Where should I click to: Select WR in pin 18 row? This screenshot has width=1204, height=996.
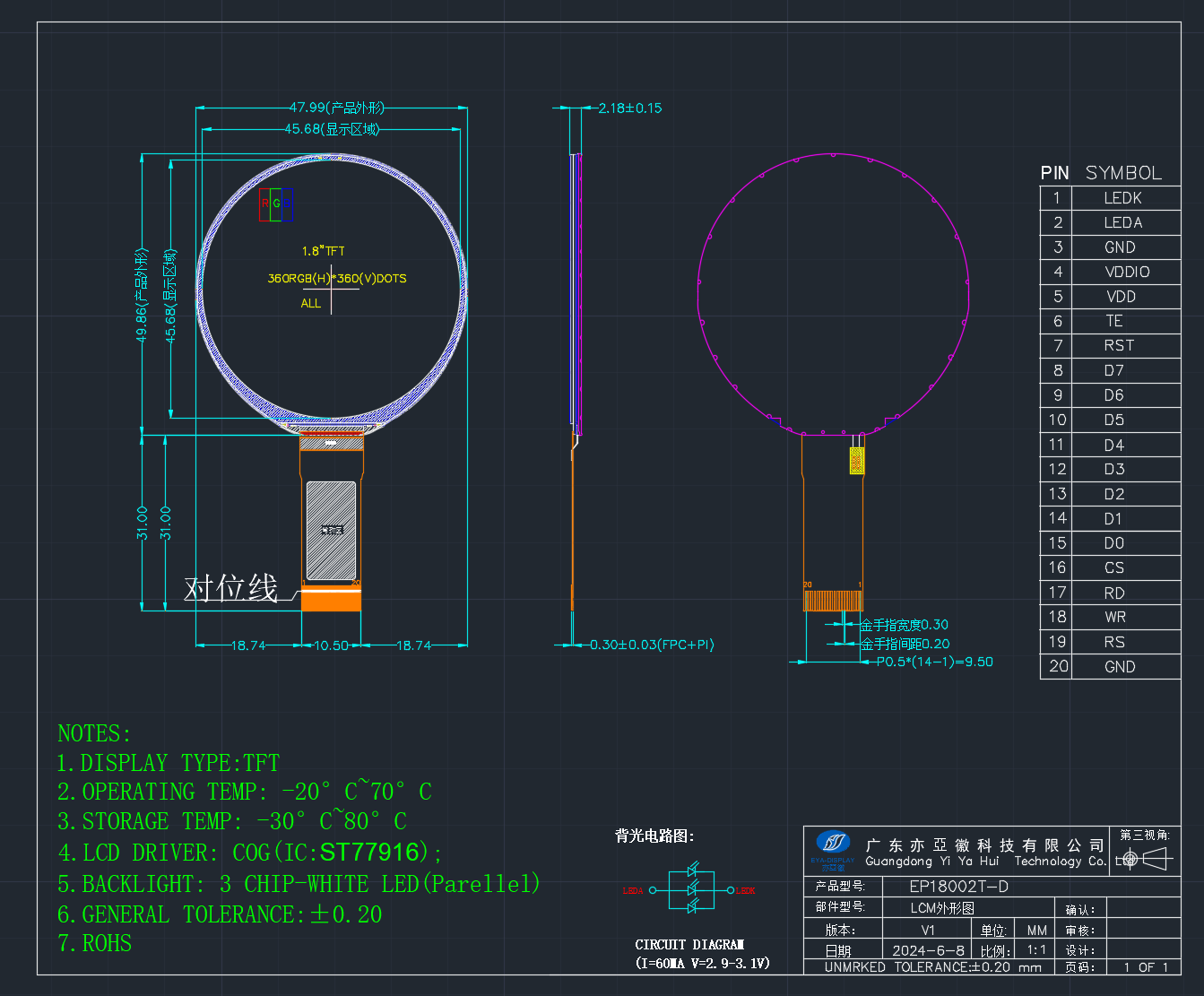tap(1115, 617)
